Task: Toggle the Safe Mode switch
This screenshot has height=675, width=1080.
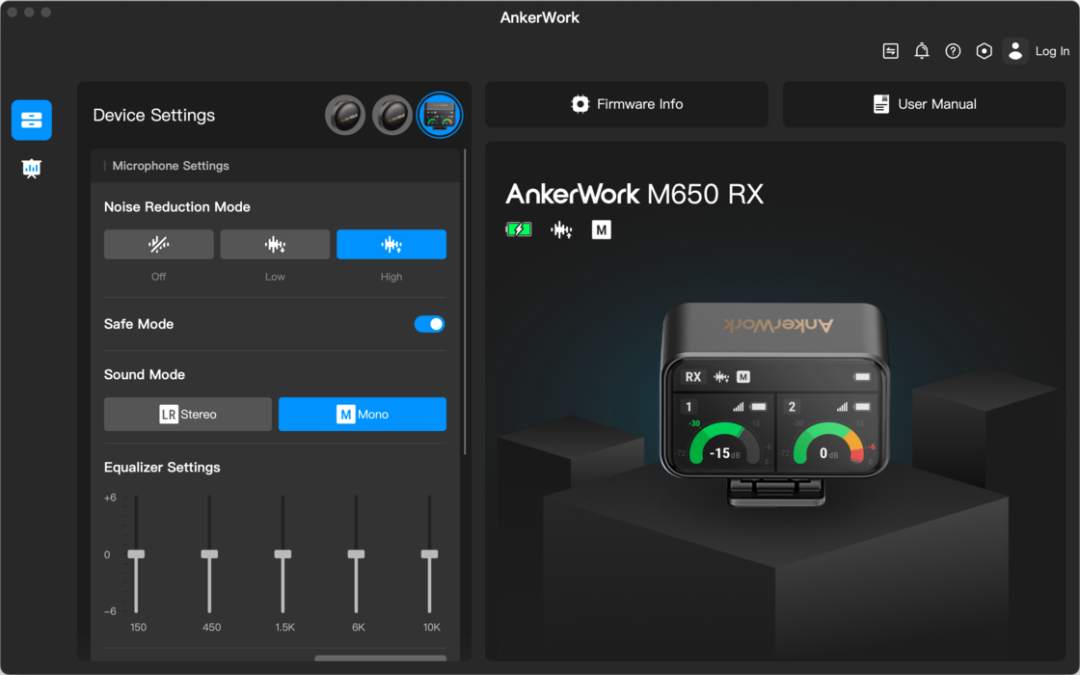Action: pyautogui.click(x=429, y=324)
